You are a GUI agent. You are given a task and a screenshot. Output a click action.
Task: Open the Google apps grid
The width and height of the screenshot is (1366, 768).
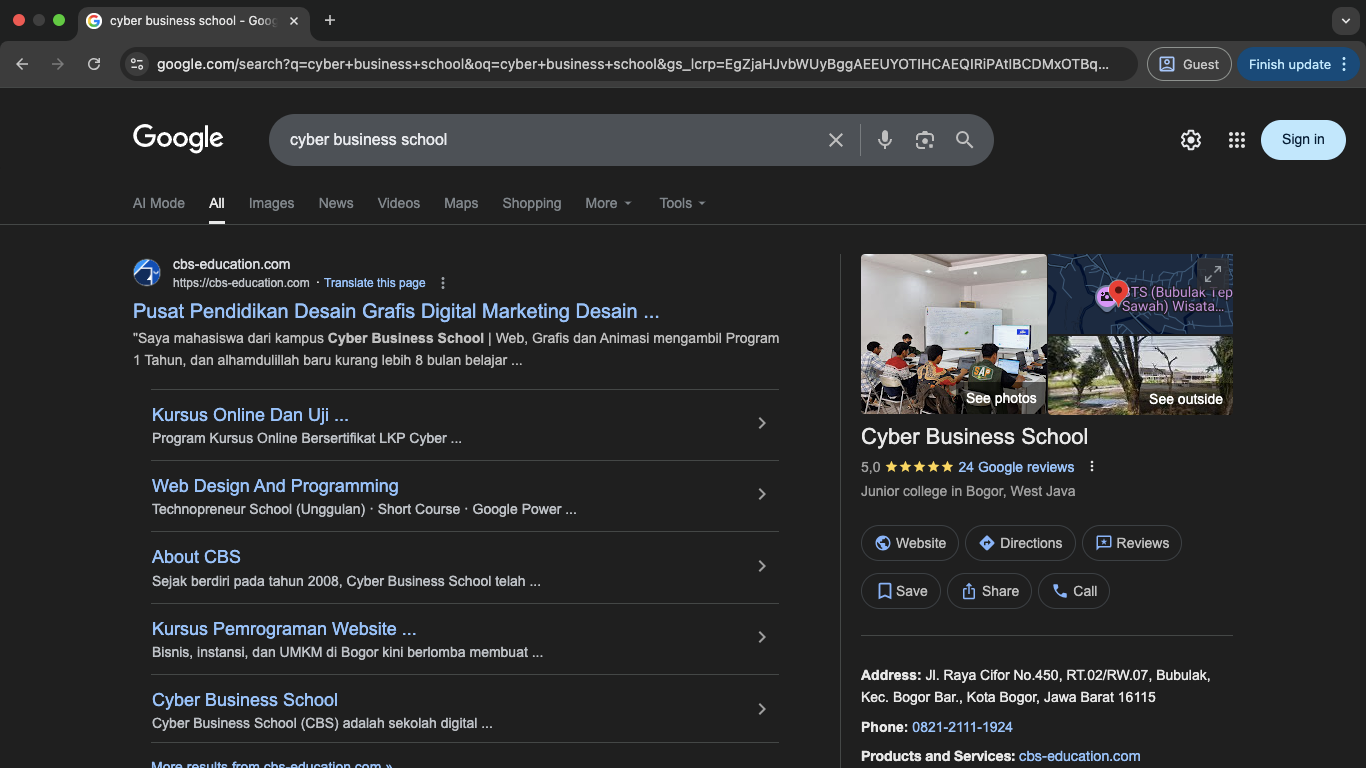(x=1236, y=140)
